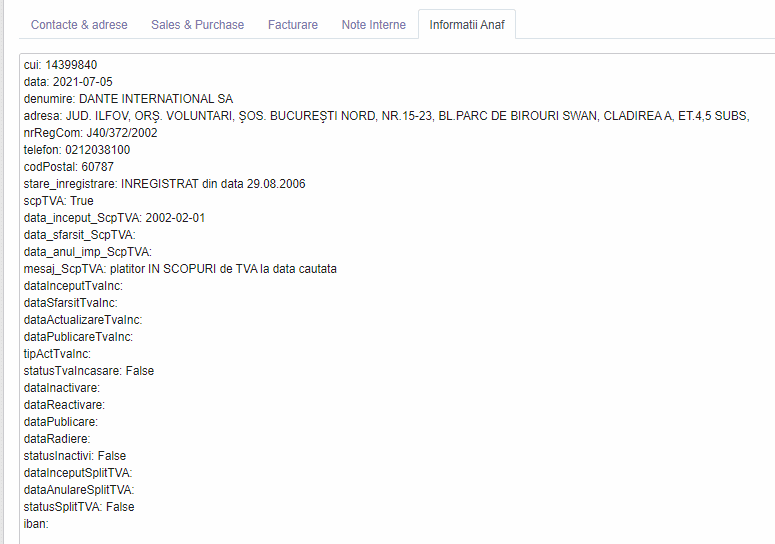The height and width of the screenshot is (544, 775).
Task: Click the stare_inregistrare INREGISTRAT line
Action: point(165,184)
